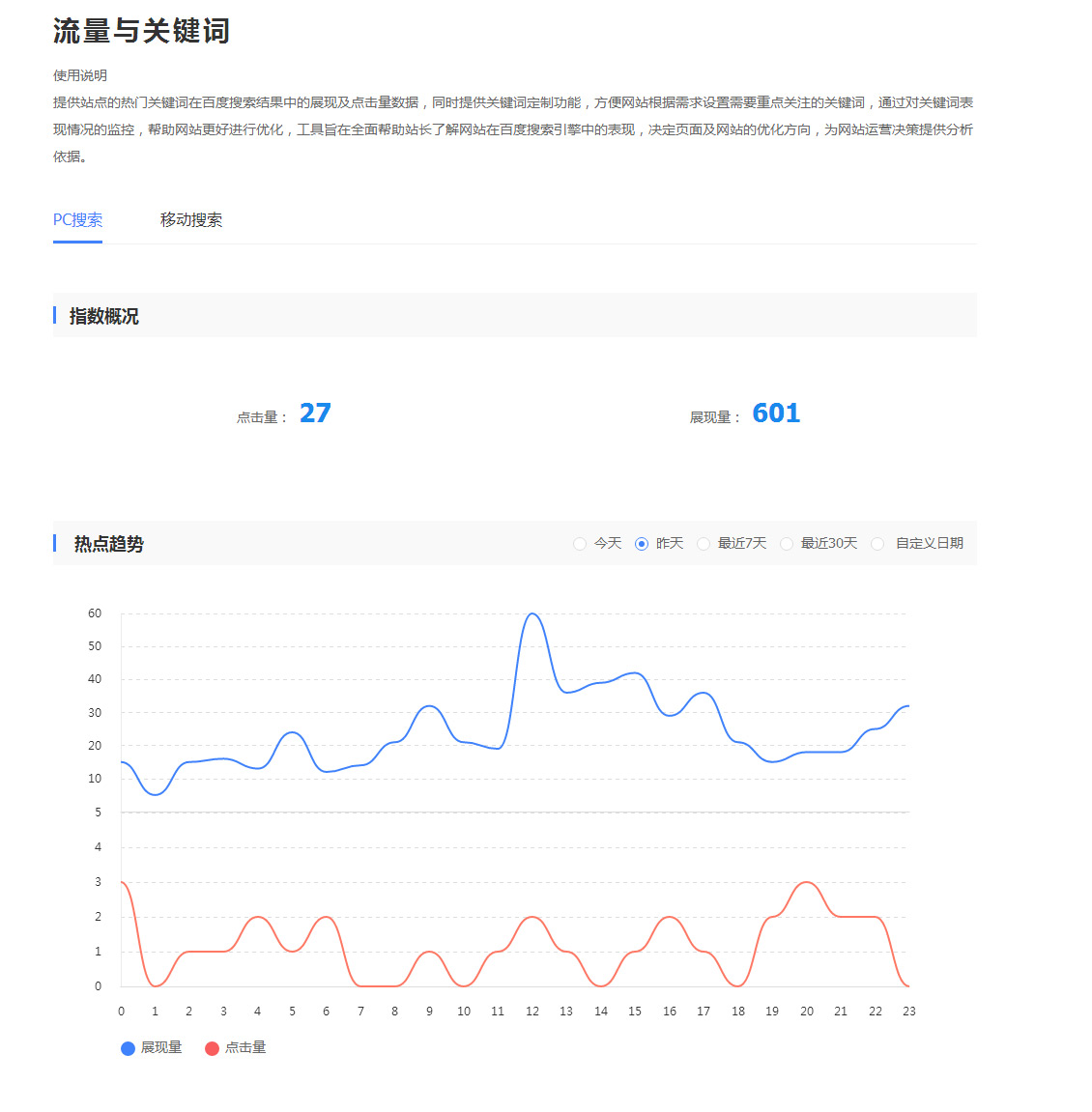Click x-axis label 6
This screenshot has height=1112, width=1092.
[327, 1012]
